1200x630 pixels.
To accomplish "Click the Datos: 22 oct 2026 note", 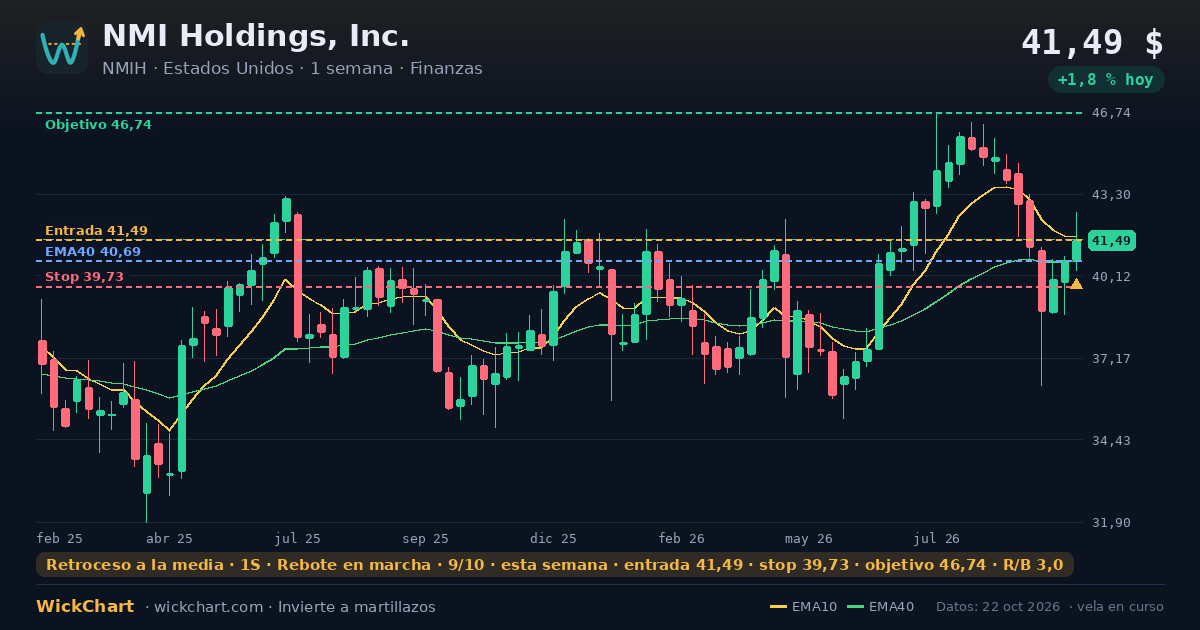I will tap(999, 607).
